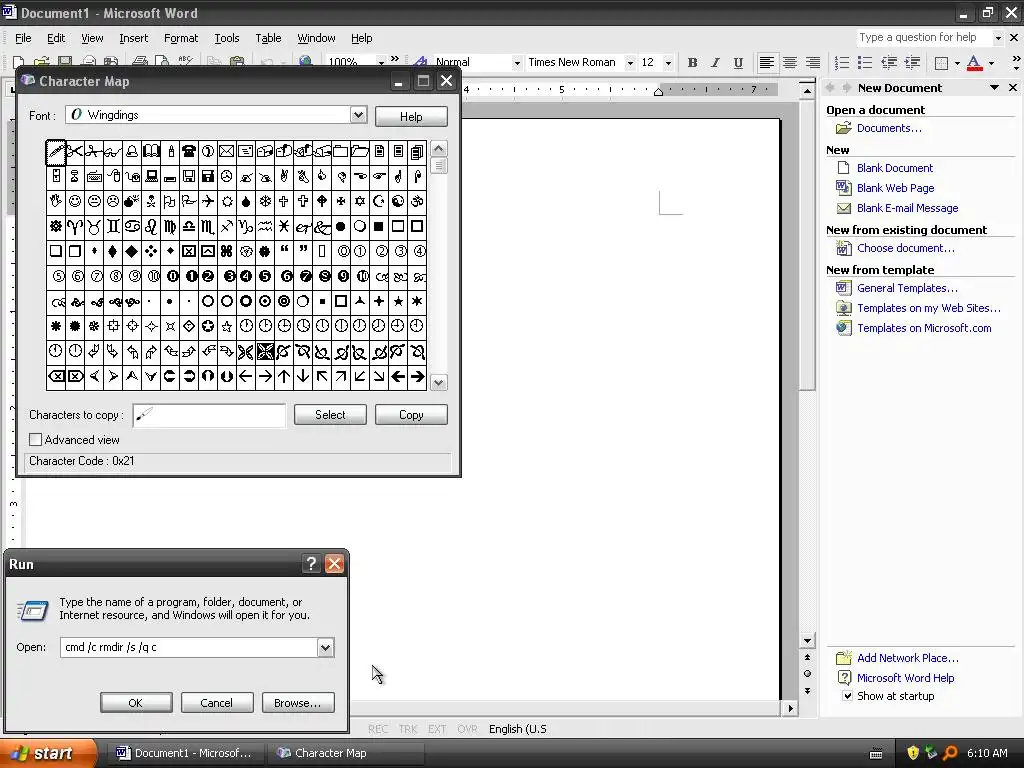Open the Styles and Formatting icon
Screen dimensions: 1024x768
coord(420,63)
